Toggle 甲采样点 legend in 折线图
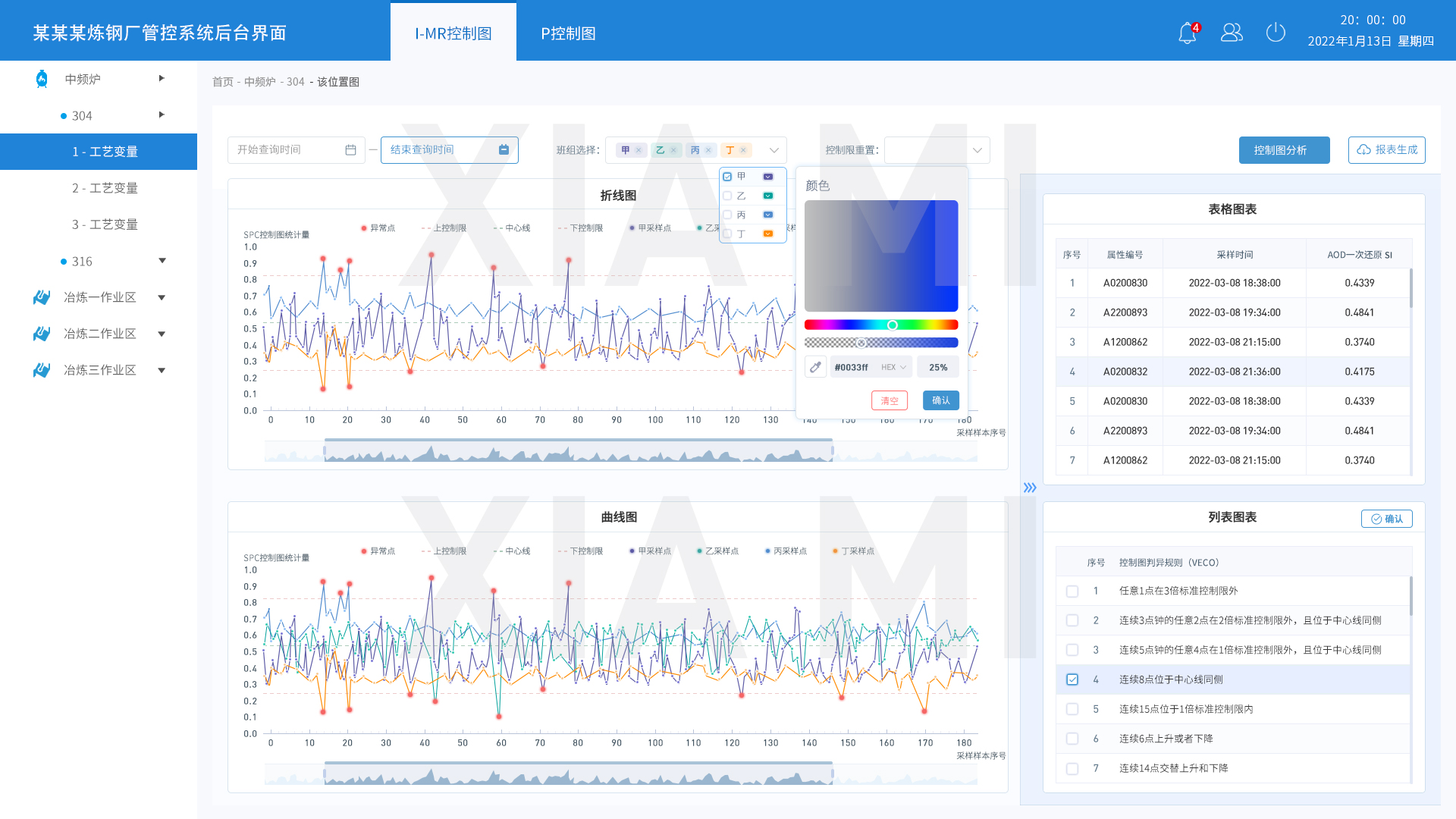Viewport: 1456px width, 819px height. [650, 228]
